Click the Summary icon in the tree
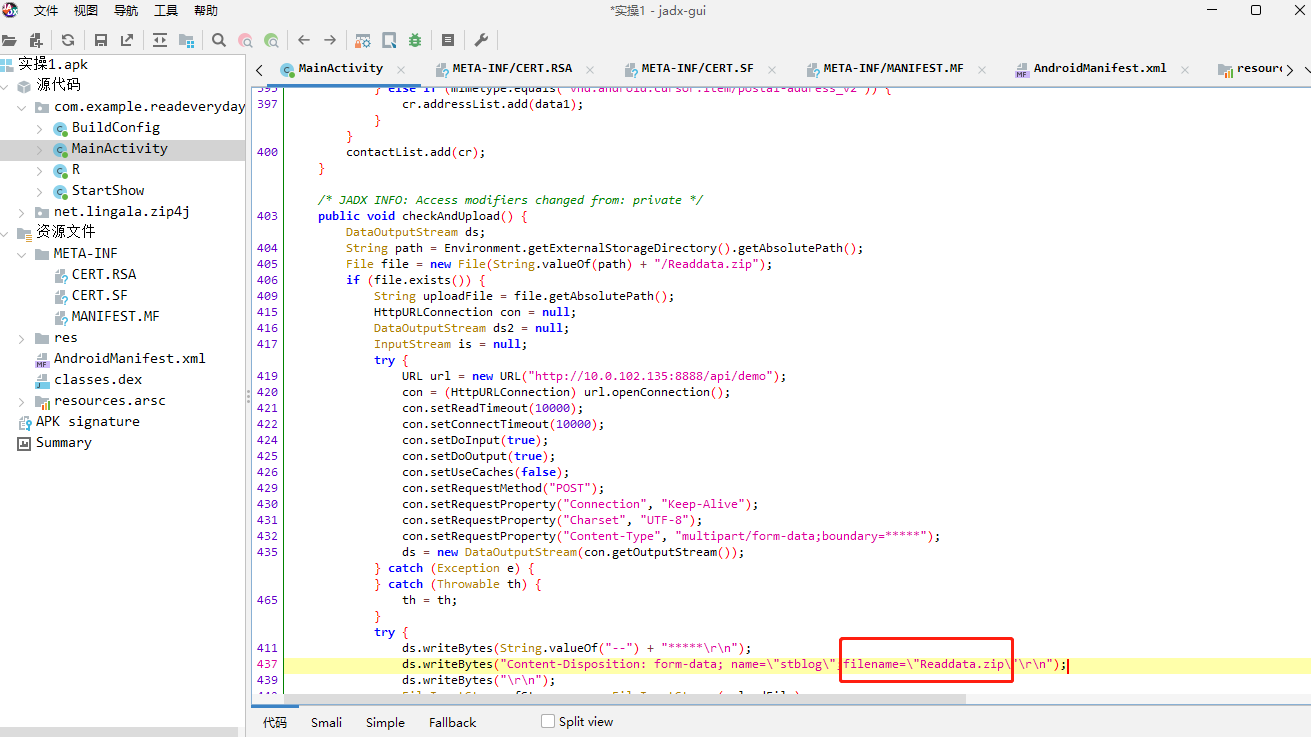The height and width of the screenshot is (737, 1311). tap(25, 443)
